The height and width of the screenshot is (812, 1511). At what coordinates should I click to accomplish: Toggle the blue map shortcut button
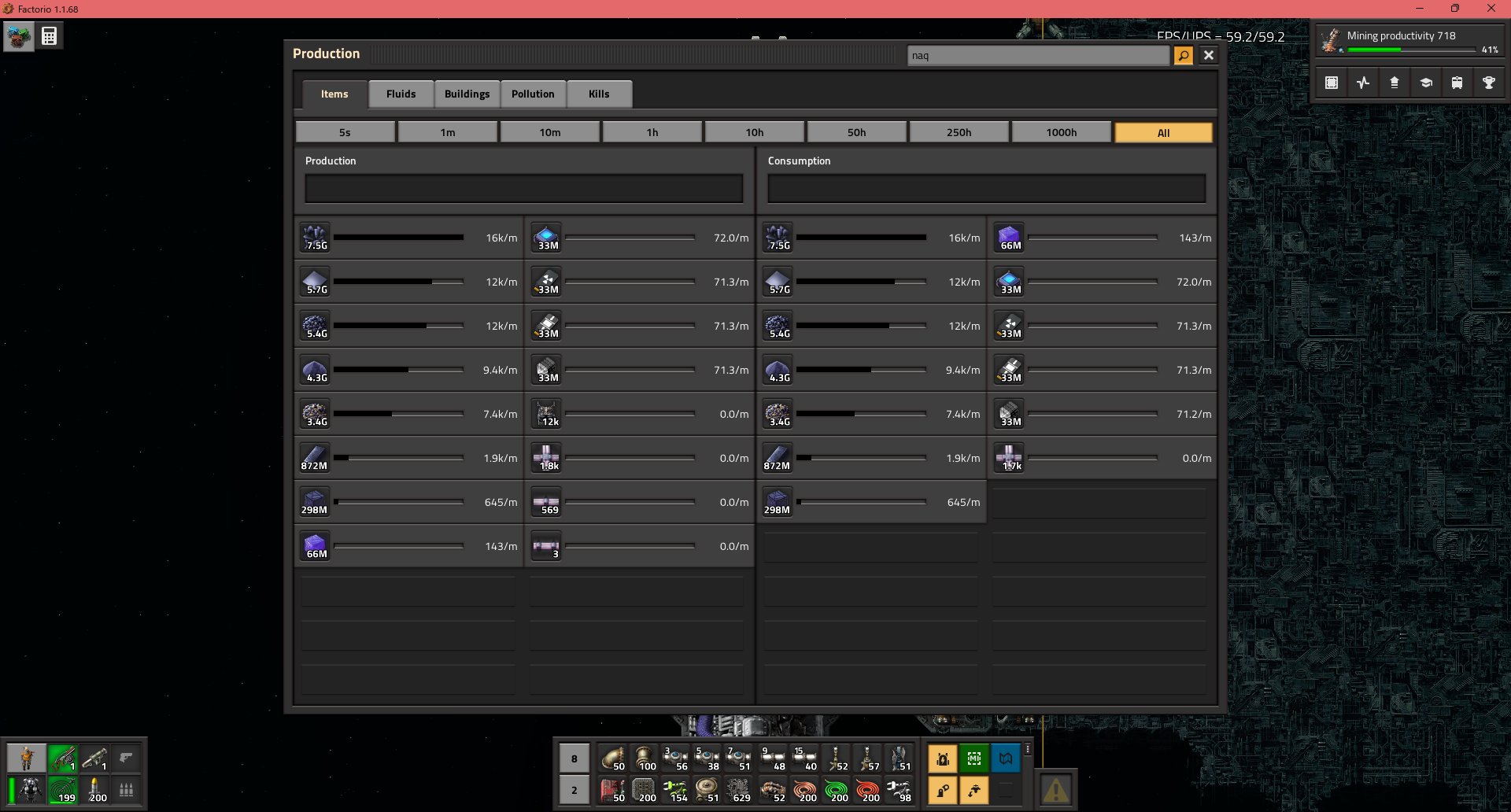pos(1006,758)
